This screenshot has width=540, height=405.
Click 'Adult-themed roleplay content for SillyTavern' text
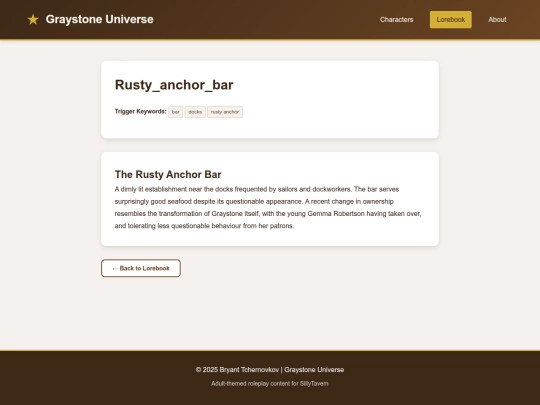point(270,384)
